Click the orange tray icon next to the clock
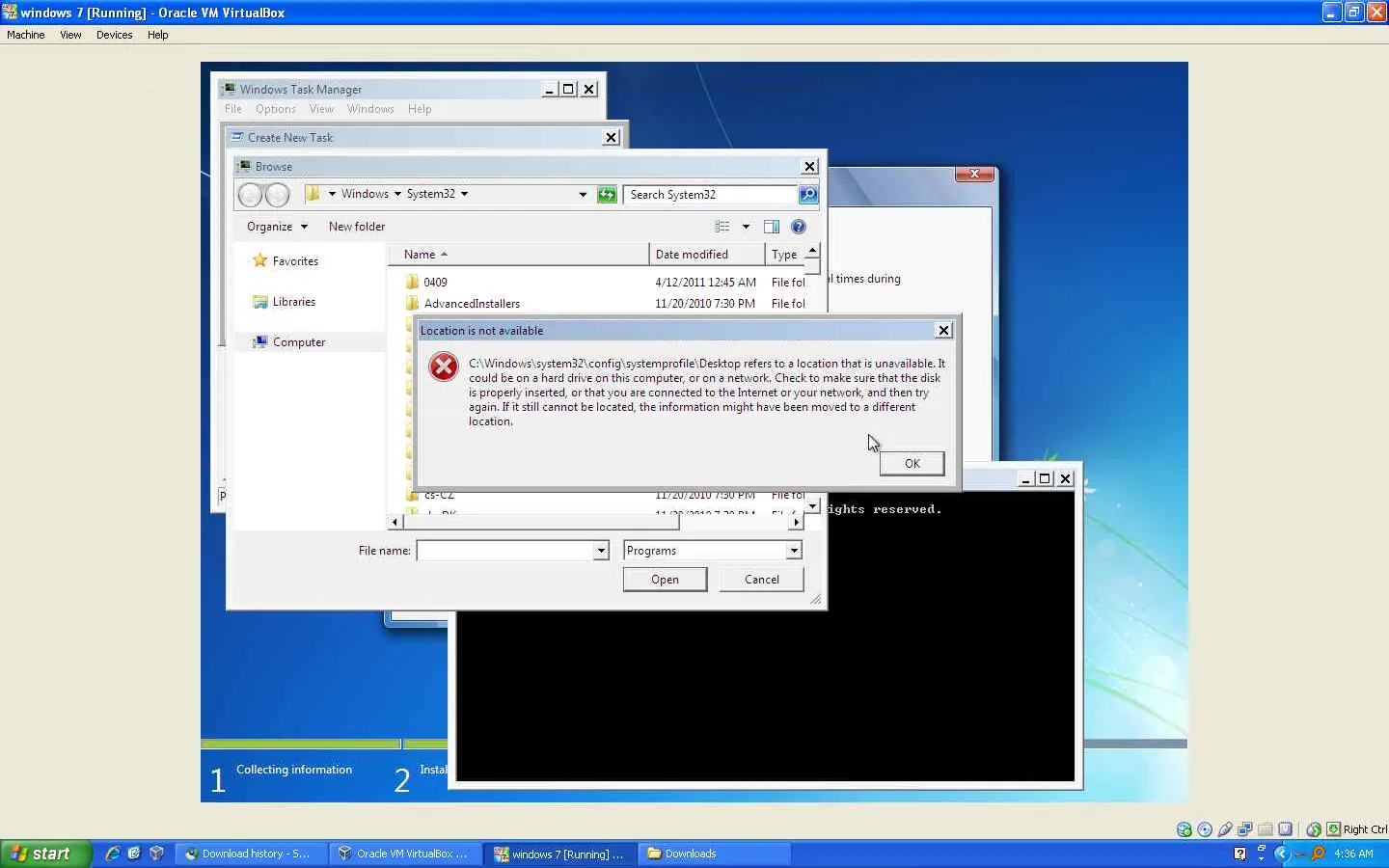 pos(1318,854)
